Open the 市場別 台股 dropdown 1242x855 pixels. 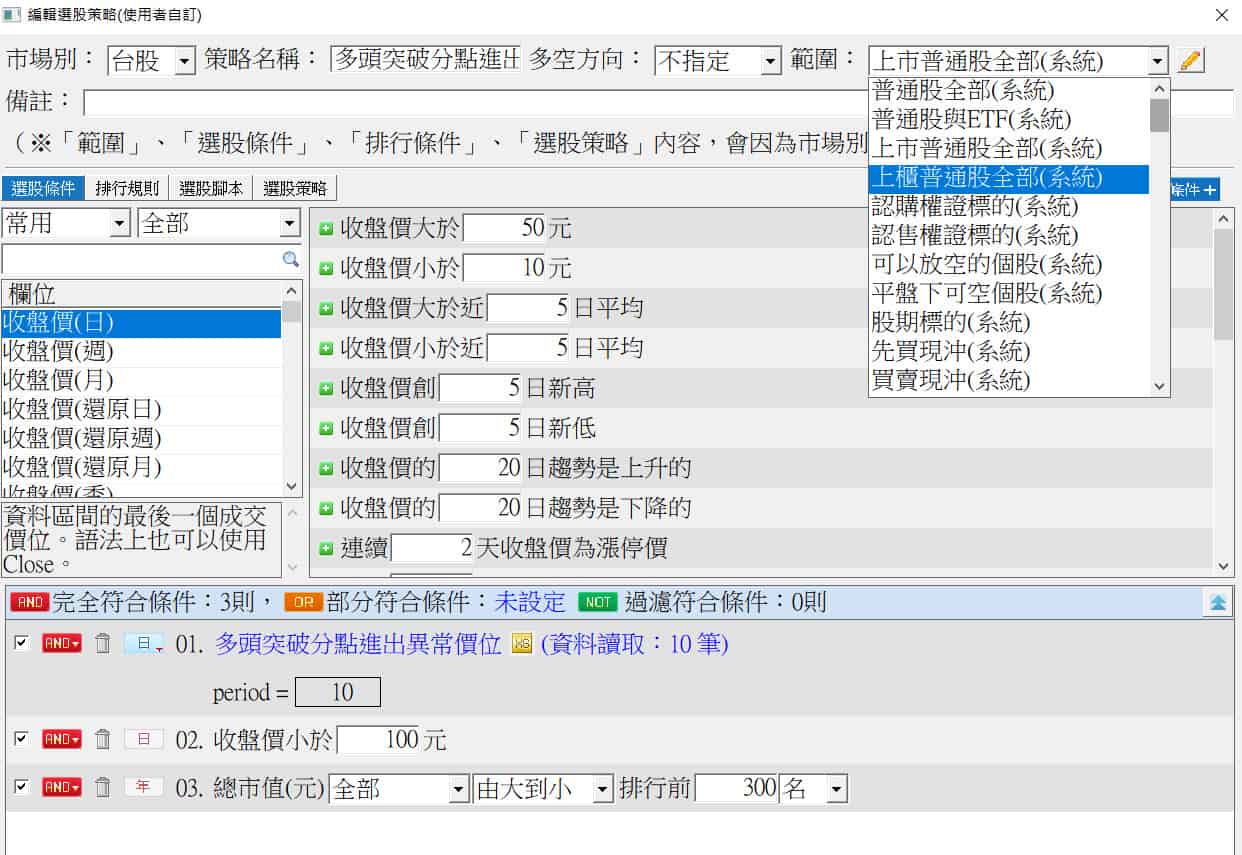tap(184, 61)
